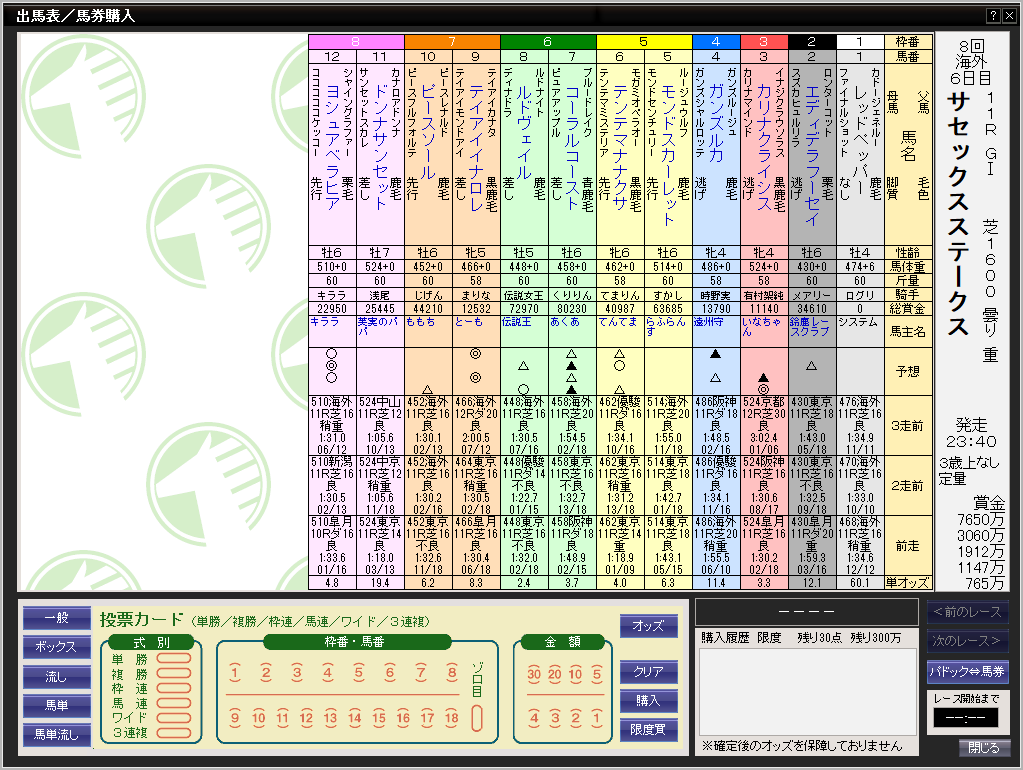Mark the ゾロ目 oval on the card
This screenshot has height=770, width=1023.
click(x=478, y=717)
